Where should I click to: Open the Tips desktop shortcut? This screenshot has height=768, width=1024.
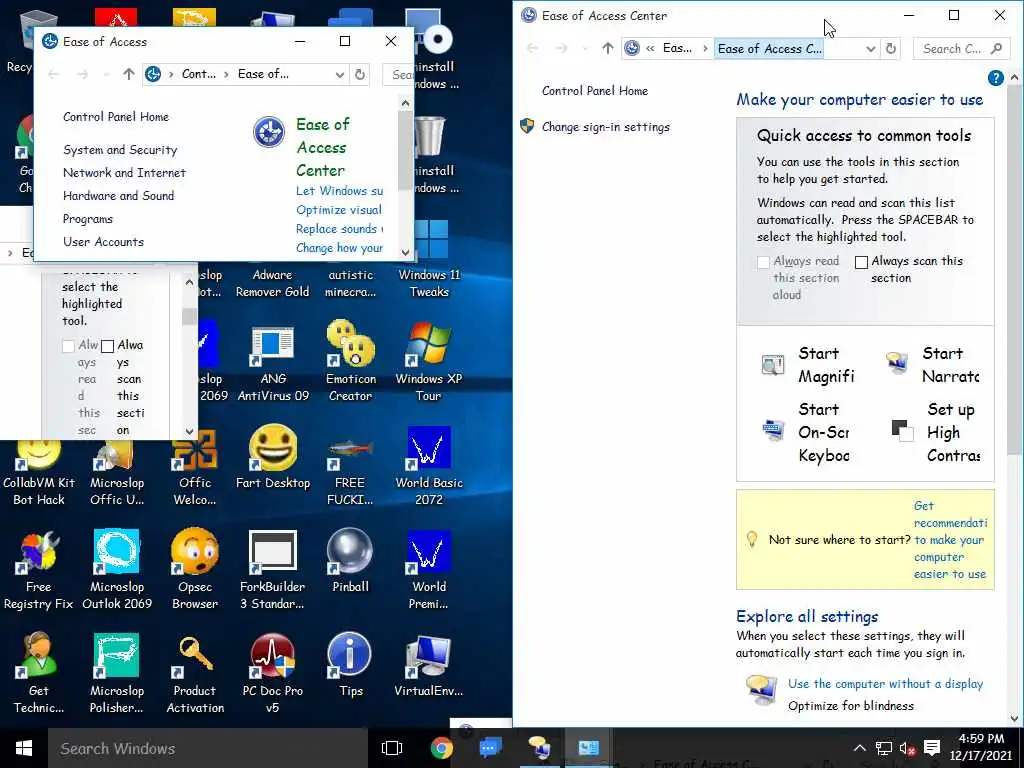351,664
